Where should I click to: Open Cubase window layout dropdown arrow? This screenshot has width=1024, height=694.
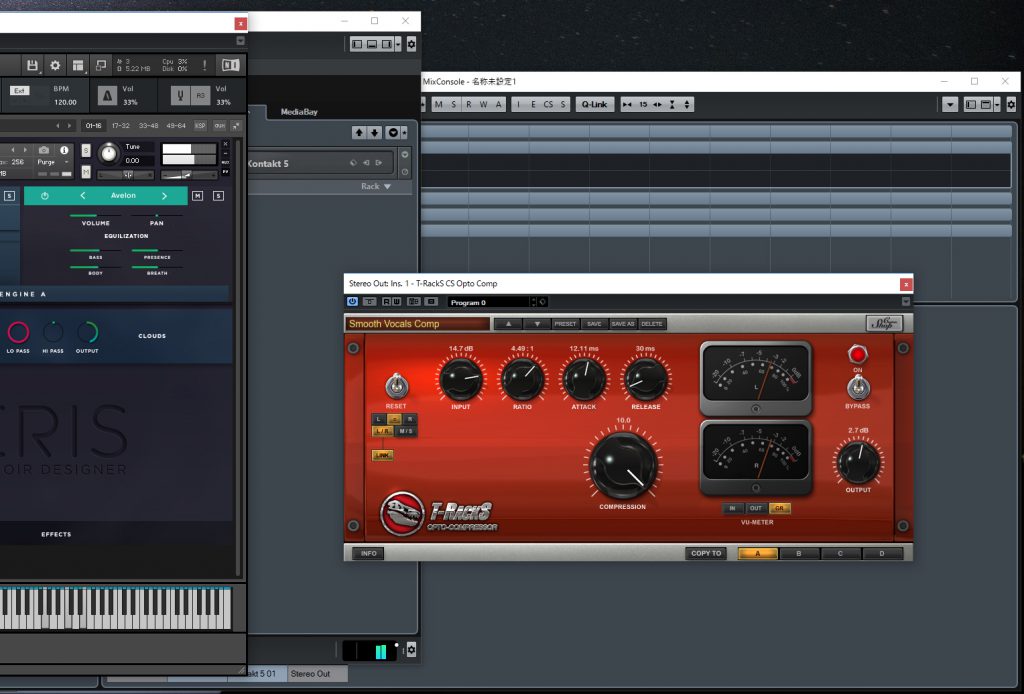pyautogui.click(x=398, y=44)
